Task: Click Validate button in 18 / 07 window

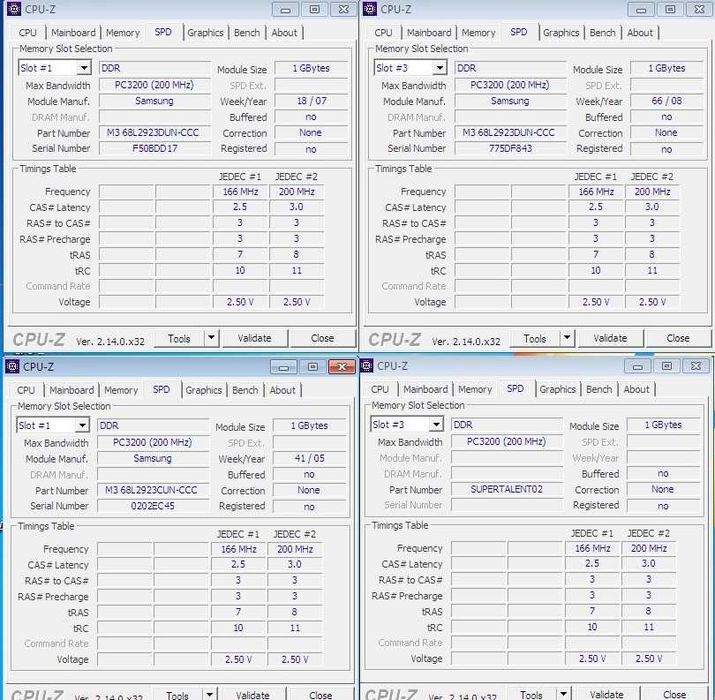Action: (x=254, y=338)
